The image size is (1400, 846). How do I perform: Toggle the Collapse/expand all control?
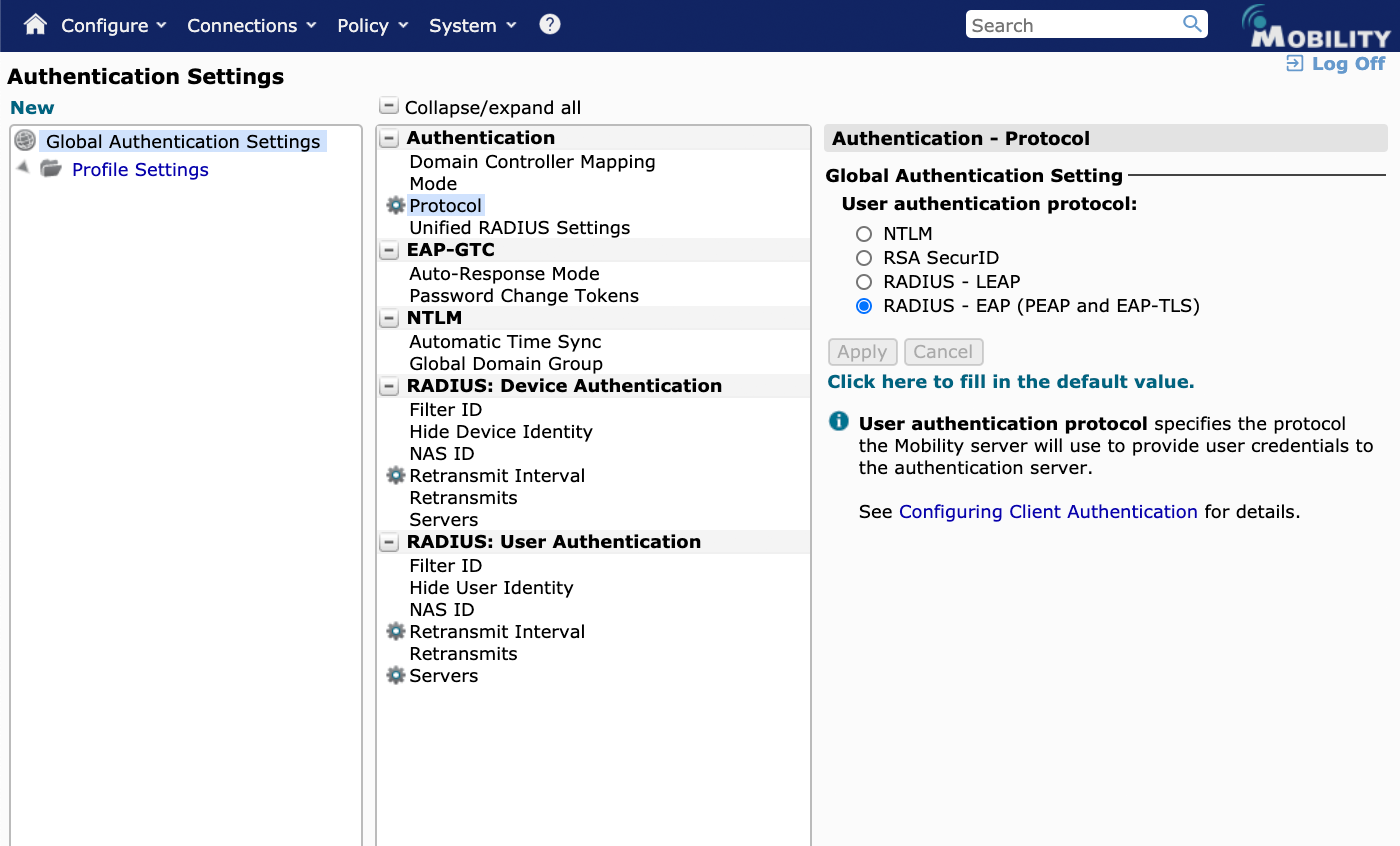389,107
